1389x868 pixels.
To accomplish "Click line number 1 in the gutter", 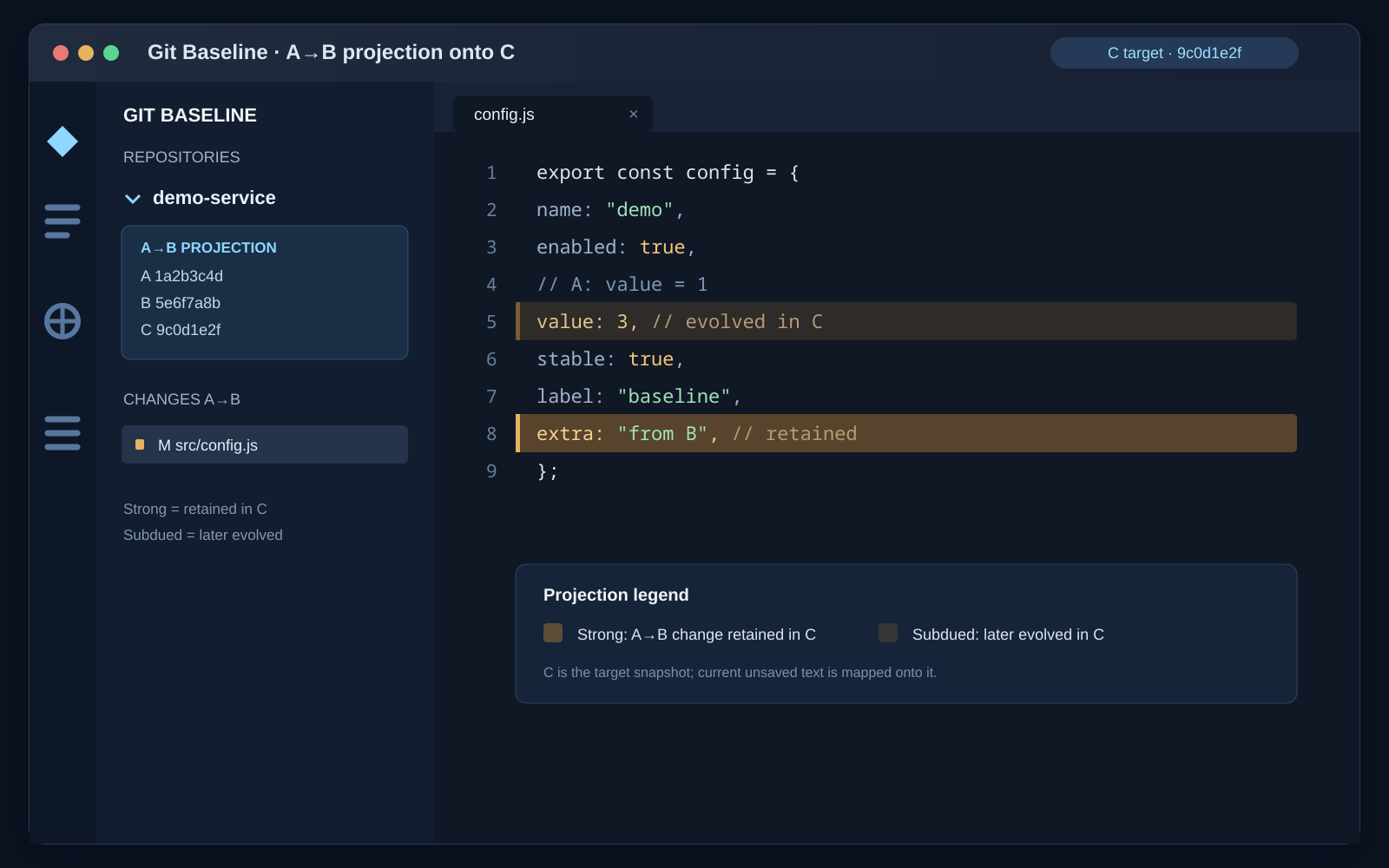I will (x=491, y=173).
